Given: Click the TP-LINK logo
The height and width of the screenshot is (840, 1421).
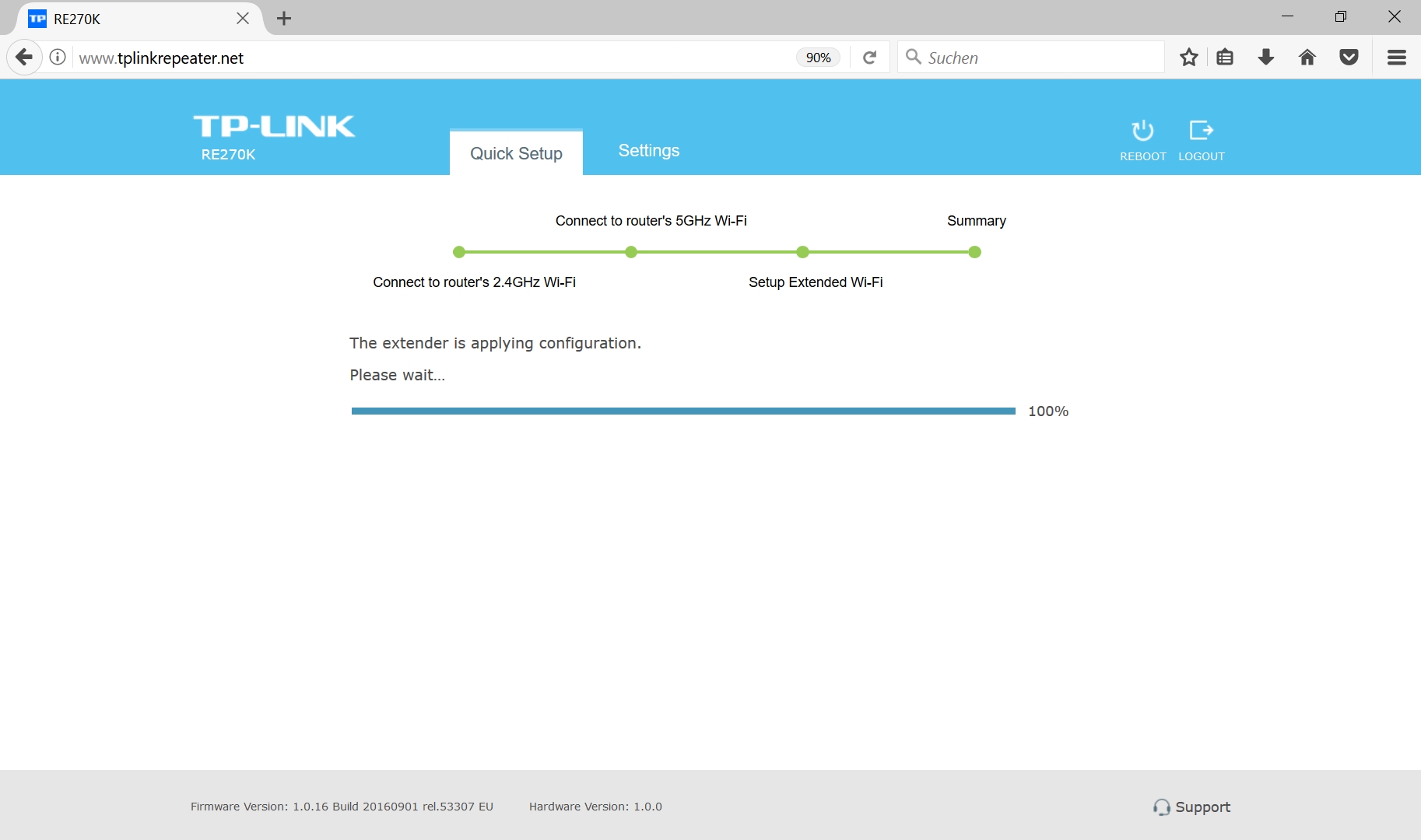Looking at the screenshot, I should [274, 126].
